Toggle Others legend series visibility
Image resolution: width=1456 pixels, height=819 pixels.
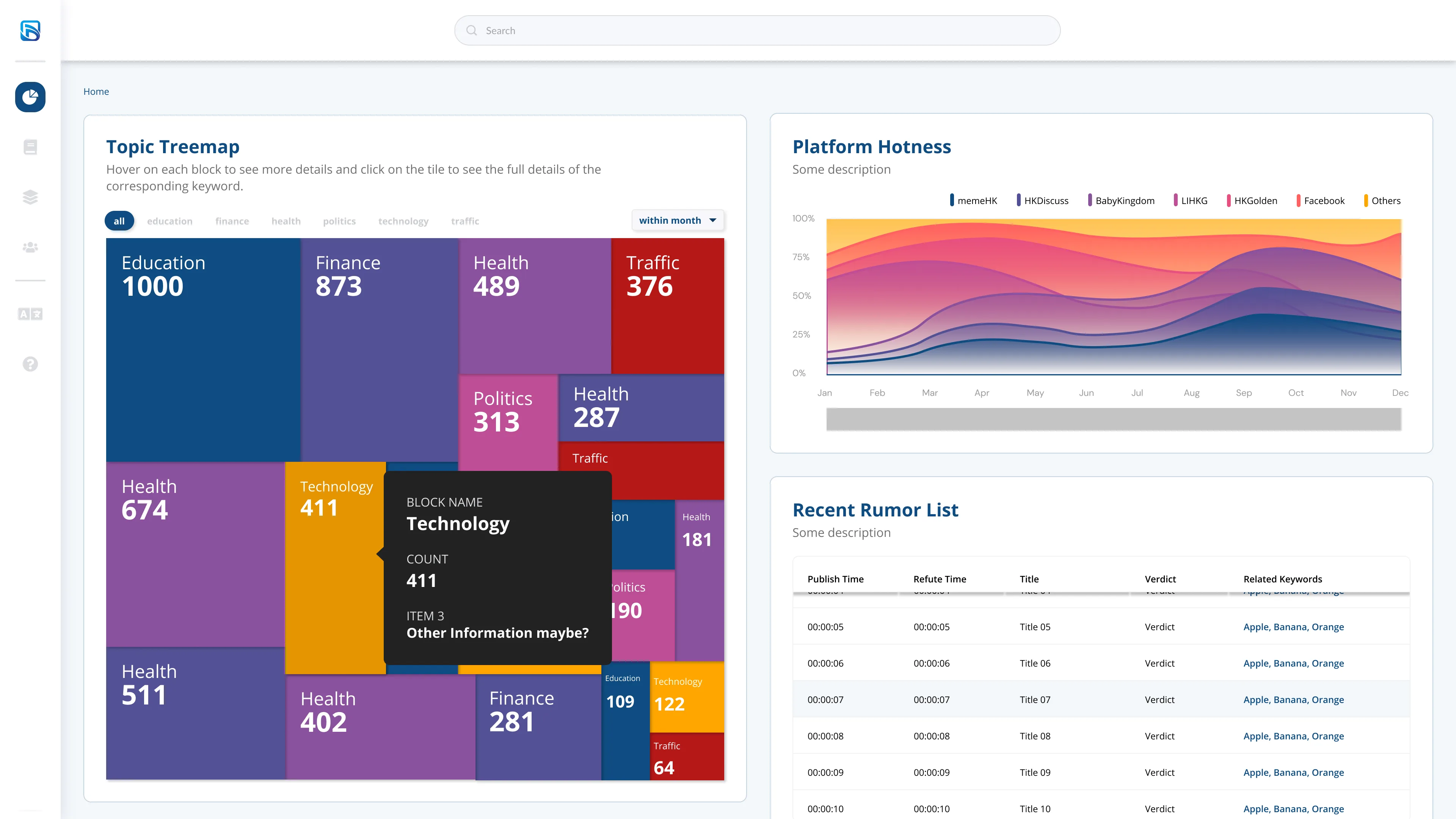point(1382,201)
